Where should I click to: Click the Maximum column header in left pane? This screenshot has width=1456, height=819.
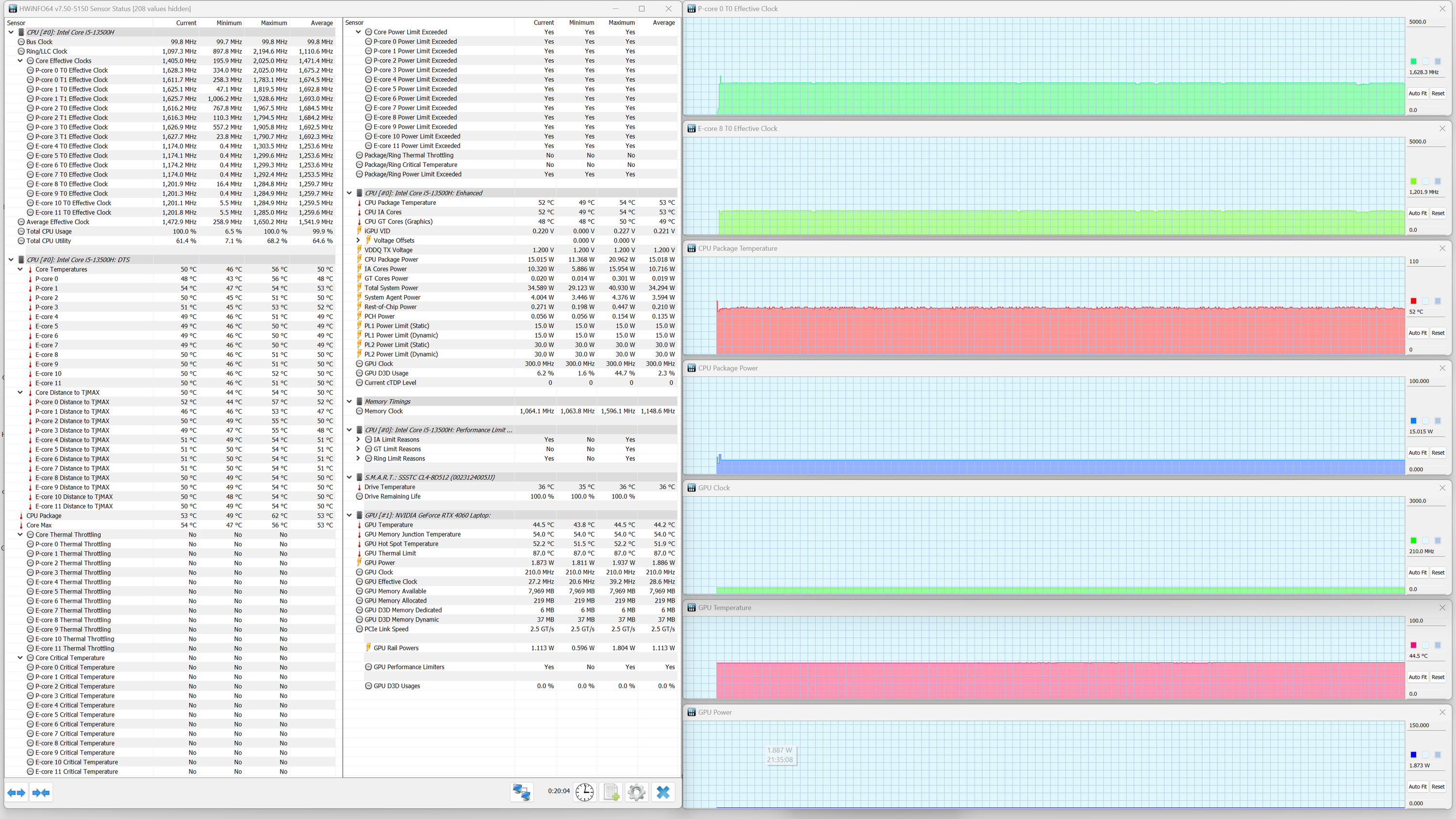pyautogui.click(x=274, y=23)
